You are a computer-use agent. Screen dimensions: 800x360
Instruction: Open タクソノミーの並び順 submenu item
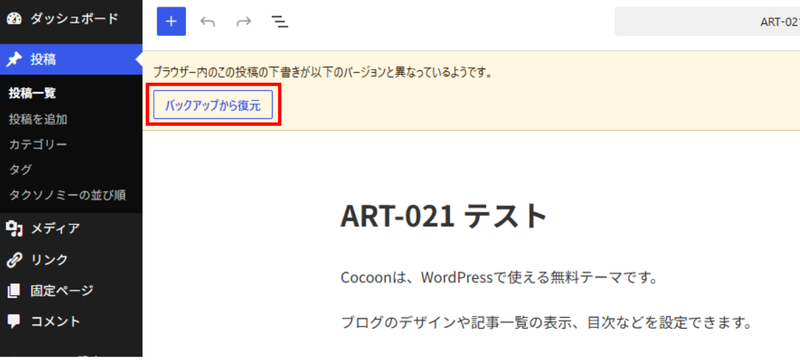(67, 195)
